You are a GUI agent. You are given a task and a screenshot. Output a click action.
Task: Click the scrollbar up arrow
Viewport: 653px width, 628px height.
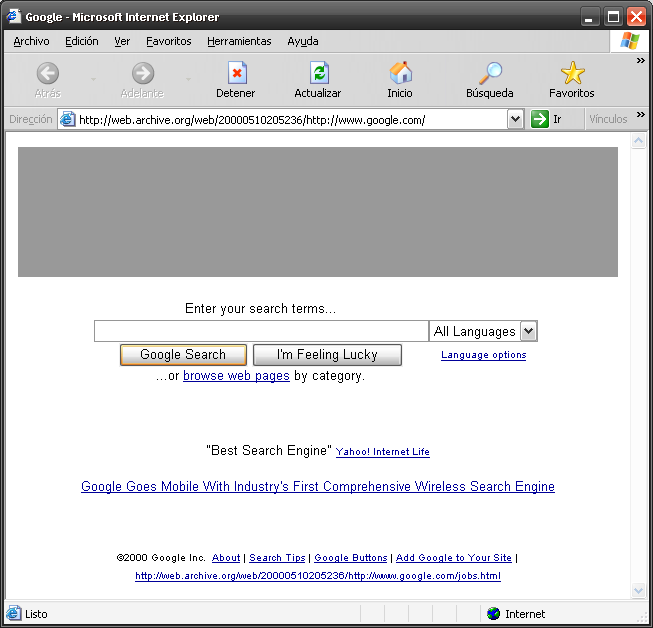[x=638, y=141]
